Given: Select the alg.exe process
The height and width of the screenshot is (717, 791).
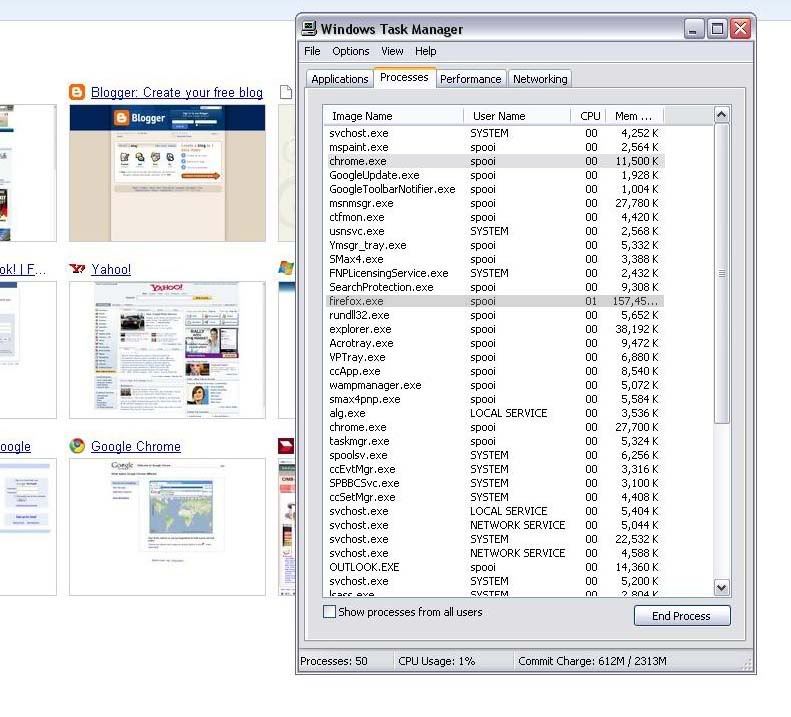Looking at the screenshot, I should [494, 413].
